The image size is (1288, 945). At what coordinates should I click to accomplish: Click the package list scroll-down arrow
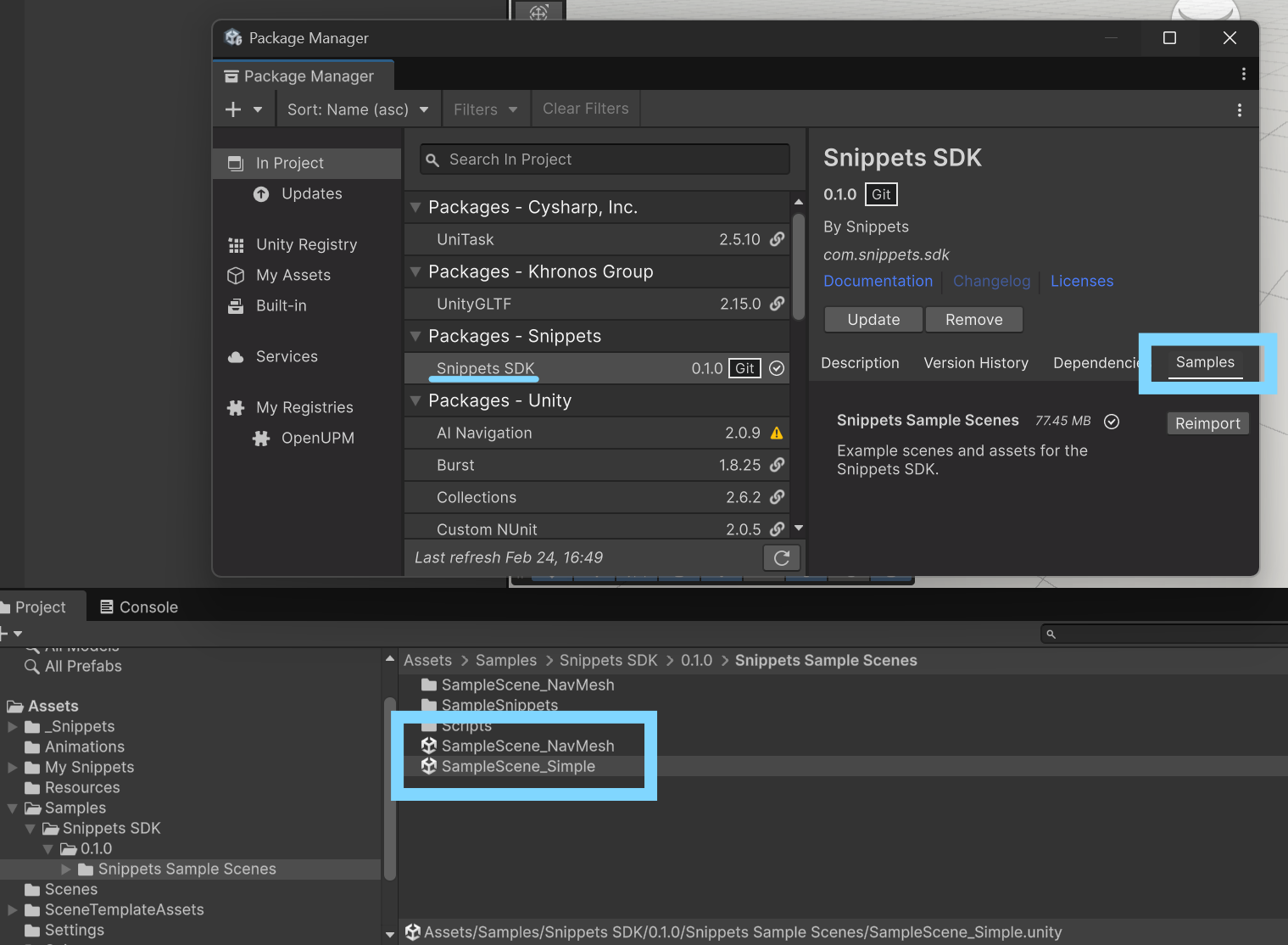click(799, 528)
